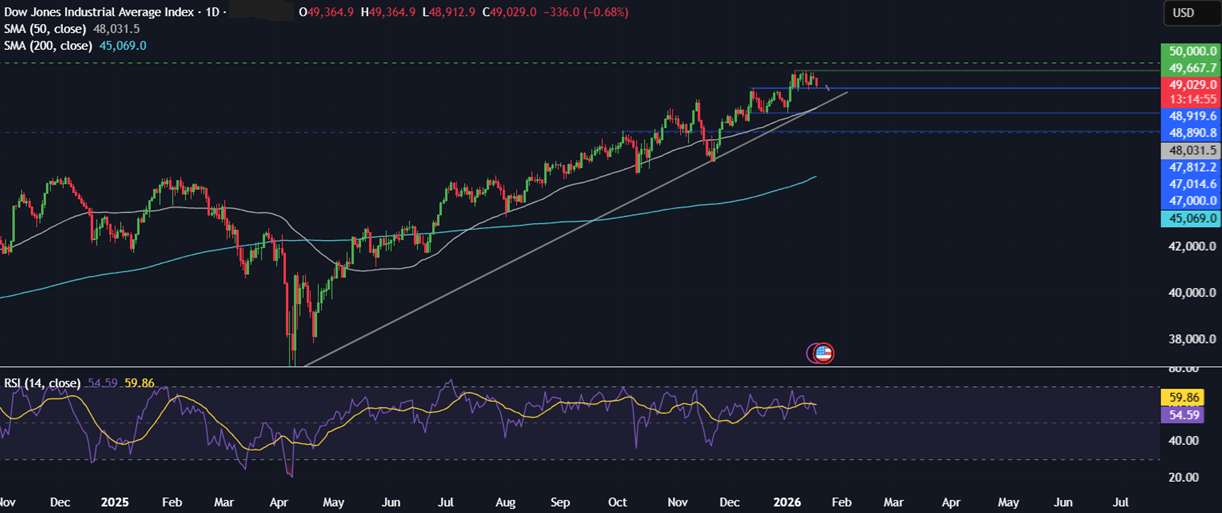Click the green 50,000.0 price label

pyautogui.click(x=1190, y=51)
